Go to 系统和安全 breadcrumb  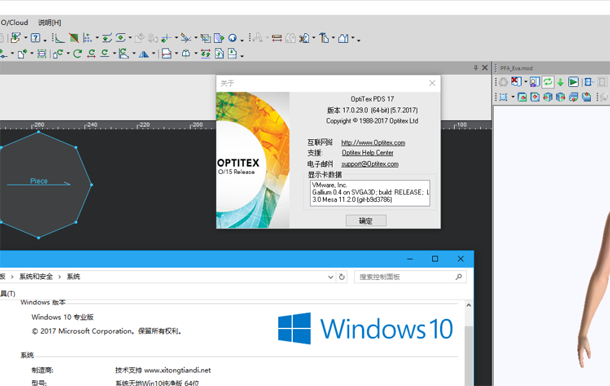pos(36,277)
